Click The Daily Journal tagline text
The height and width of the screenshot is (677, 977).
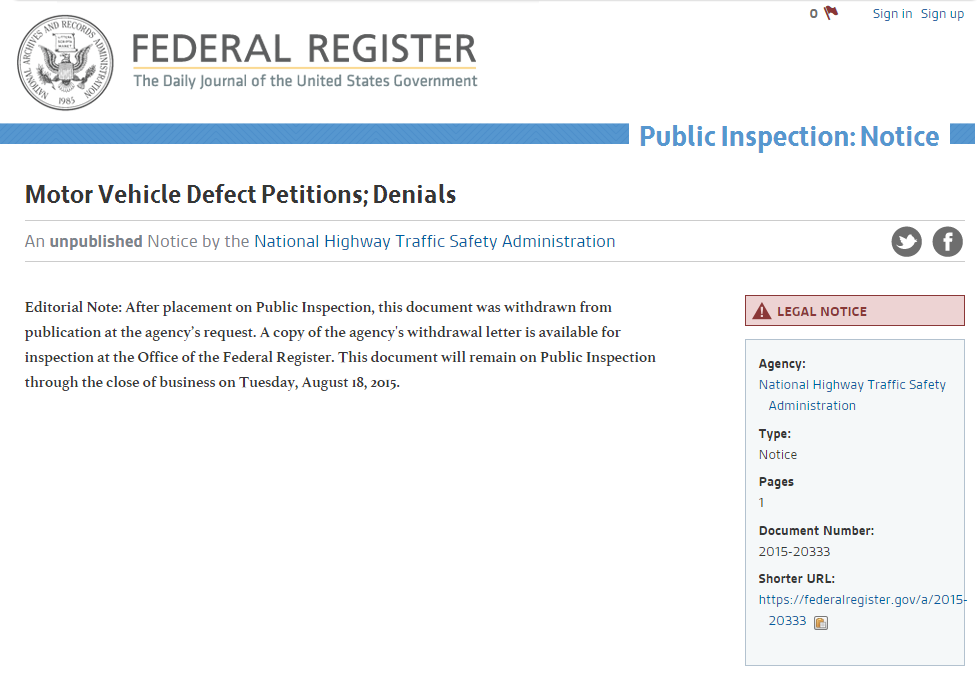[305, 81]
